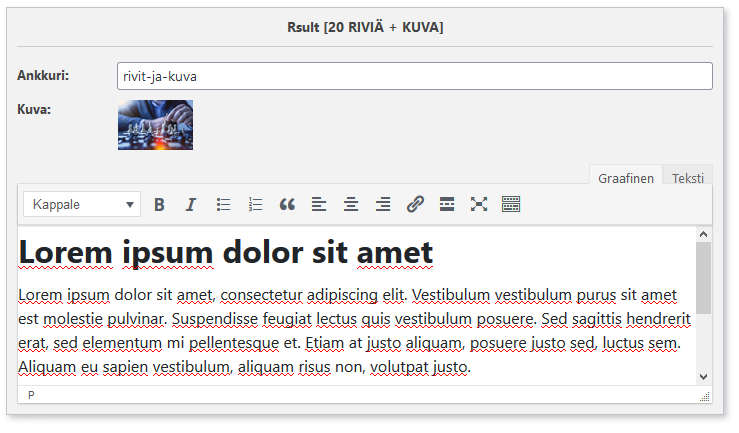Click the editor resize handle corner
Image resolution: width=739 pixels, height=433 pixels.
[x=705, y=397]
